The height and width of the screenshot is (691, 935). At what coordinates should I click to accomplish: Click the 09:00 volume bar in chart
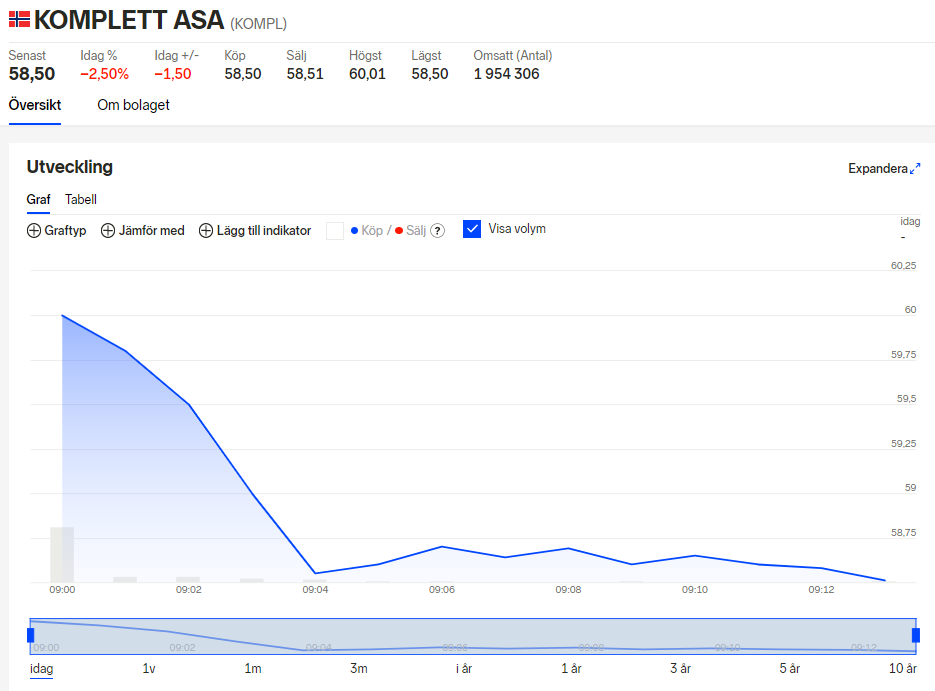pyautogui.click(x=62, y=554)
